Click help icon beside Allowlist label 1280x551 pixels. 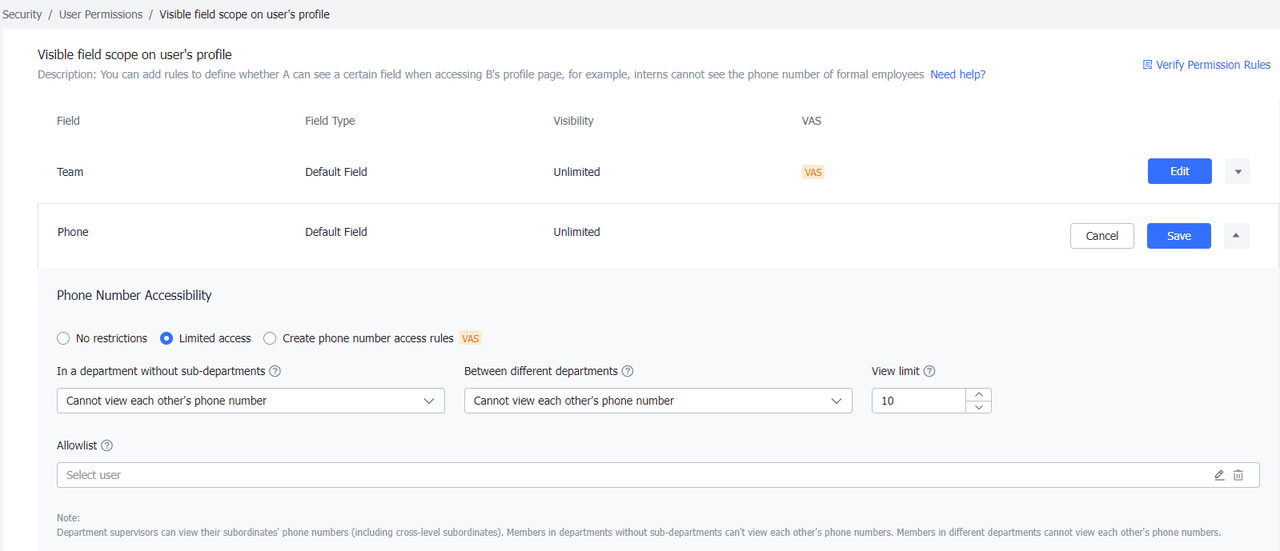pos(107,446)
